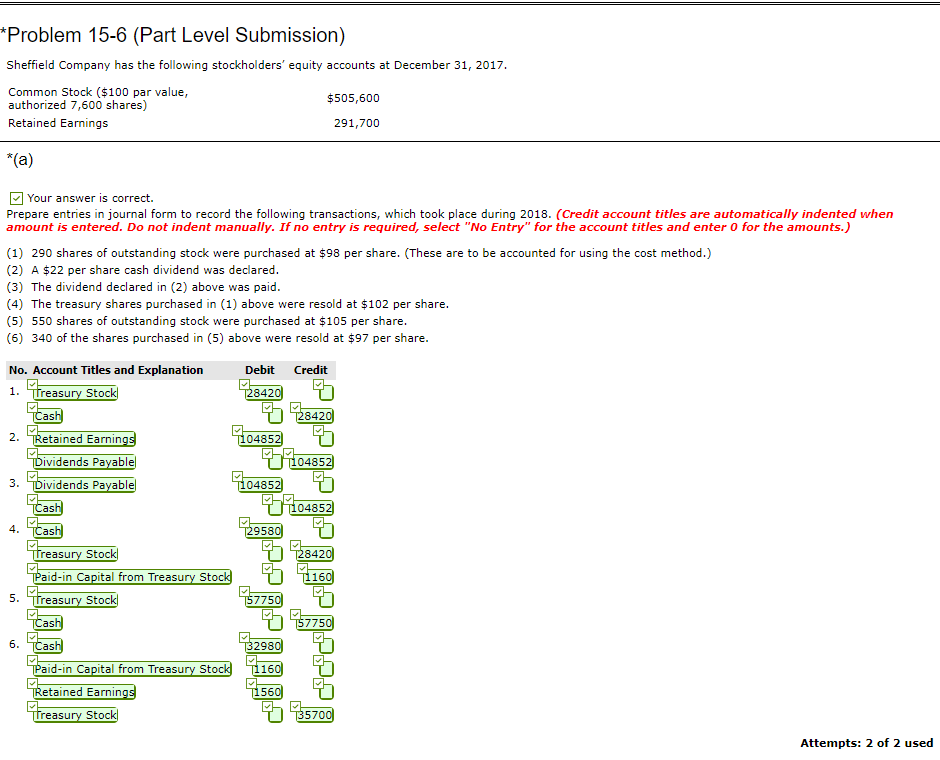Screen dimensions: 940x760
Task: Toggle the 'Your answer is correct' checkbox
Action: (x=15, y=197)
